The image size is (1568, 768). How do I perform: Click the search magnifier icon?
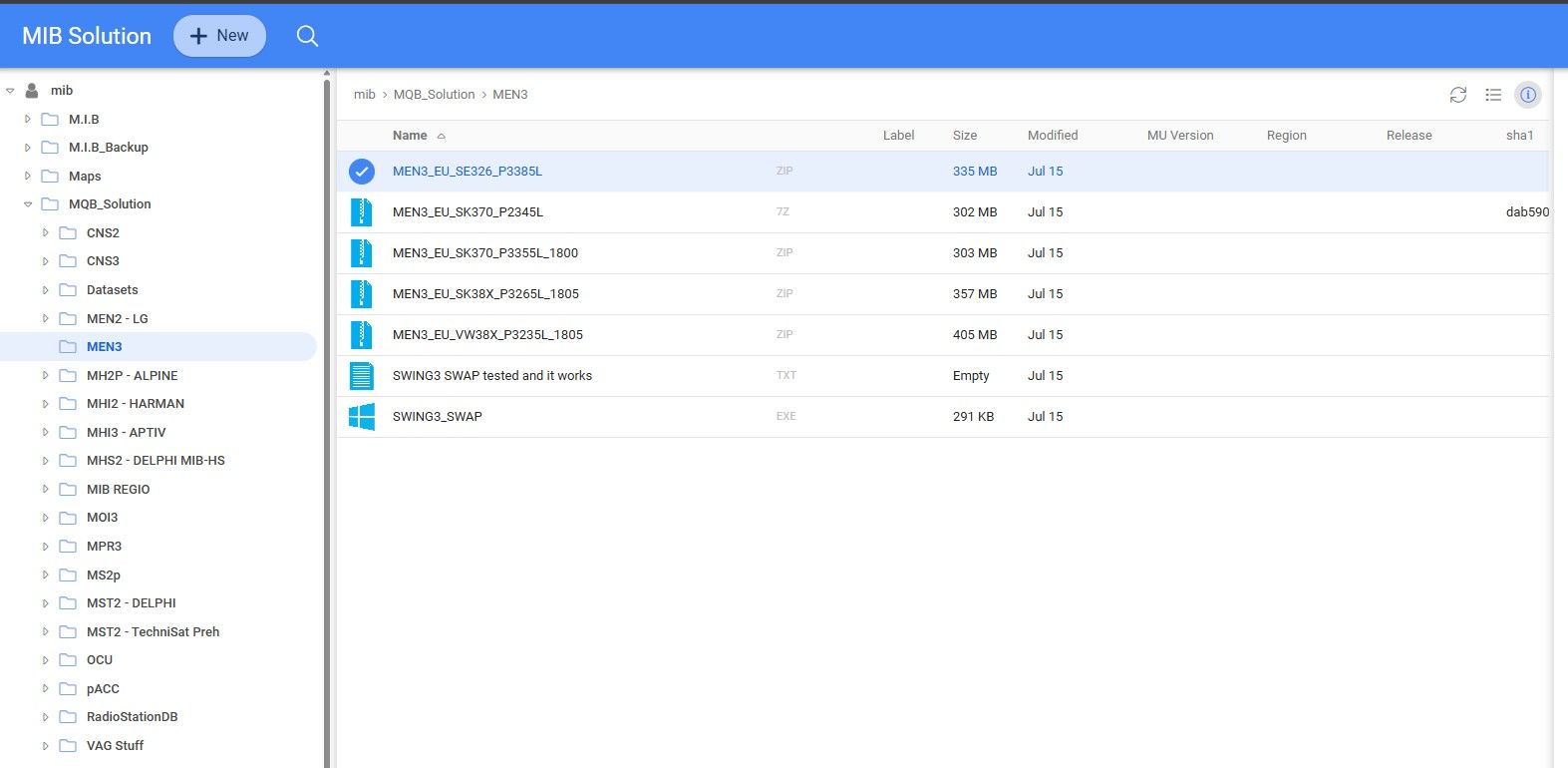coord(307,36)
